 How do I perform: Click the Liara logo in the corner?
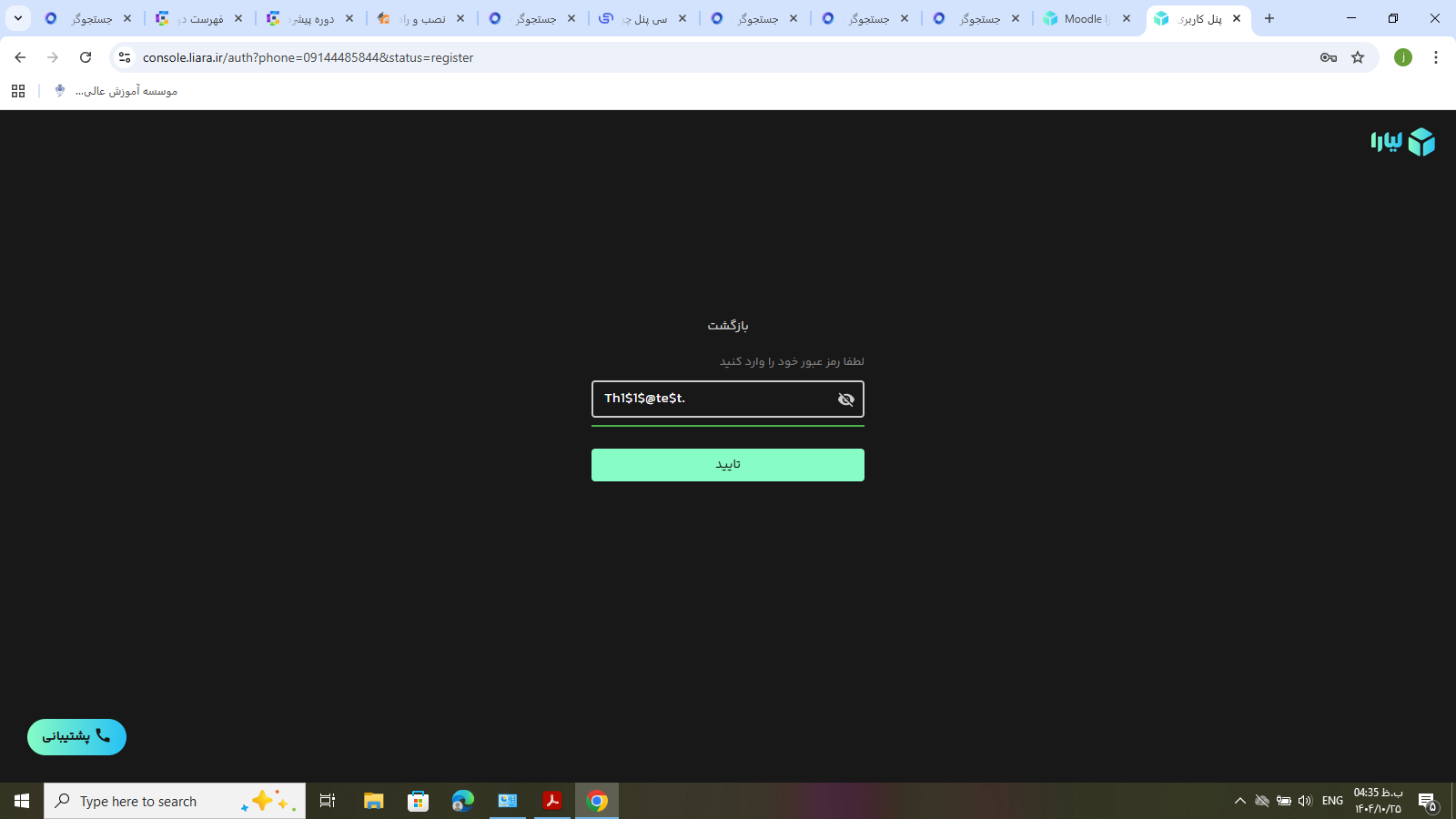pyautogui.click(x=1402, y=142)
